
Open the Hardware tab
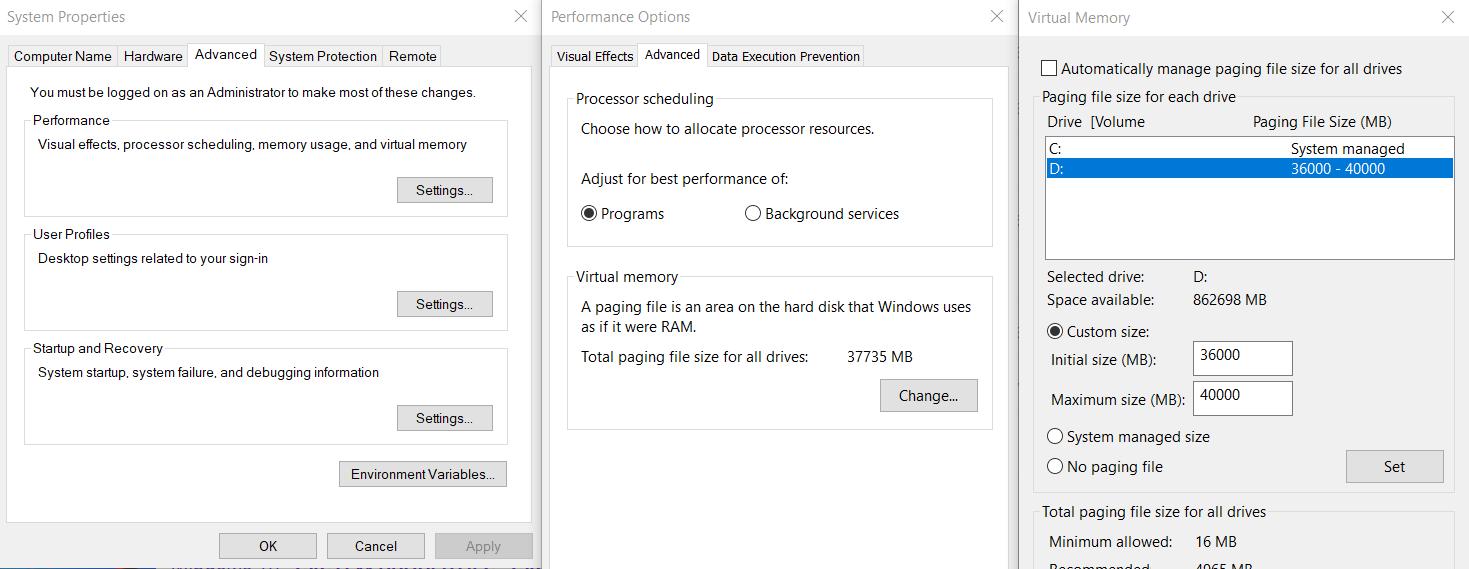pyautogui.click(x=153, y=57)
